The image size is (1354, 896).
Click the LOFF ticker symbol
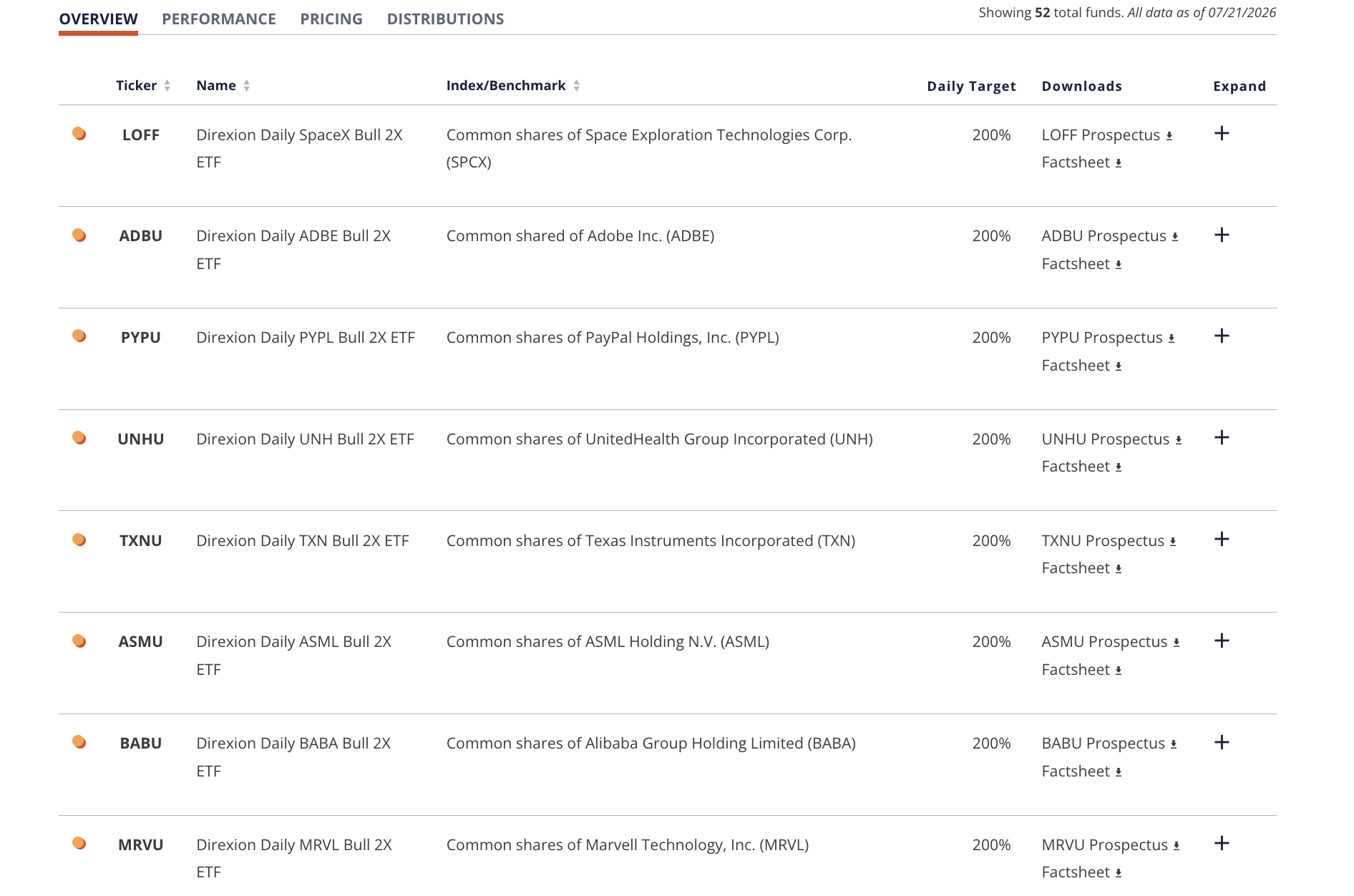click(141, 135)
